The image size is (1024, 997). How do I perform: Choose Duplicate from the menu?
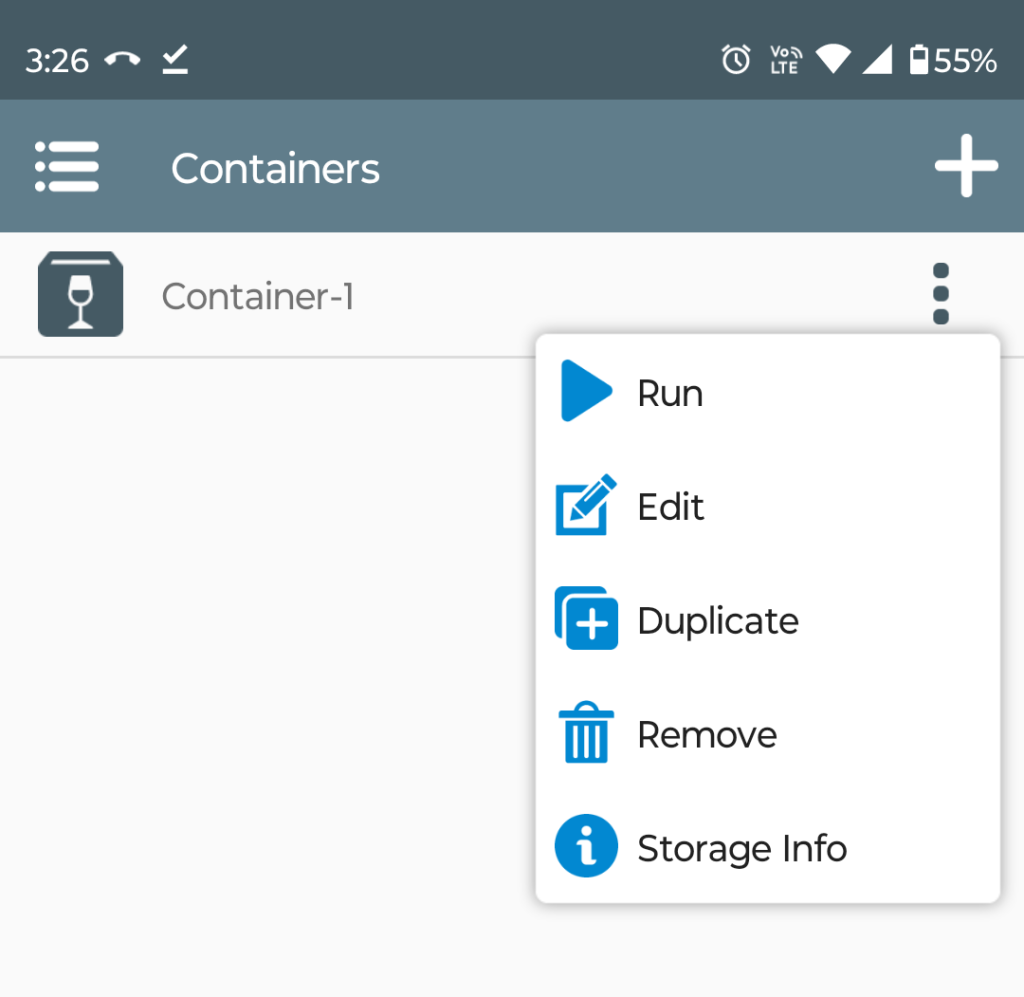coord(718,619)
